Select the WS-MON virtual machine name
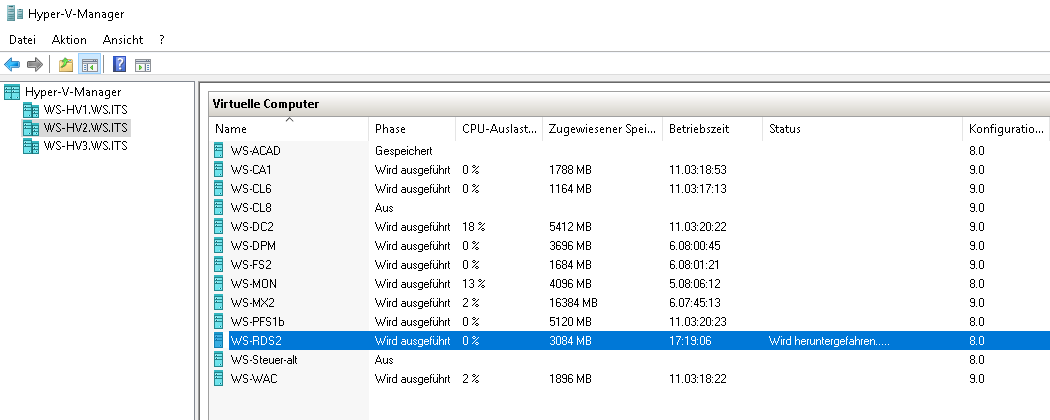Viewport: 1050px width, 420px height. tap(254, 283)
